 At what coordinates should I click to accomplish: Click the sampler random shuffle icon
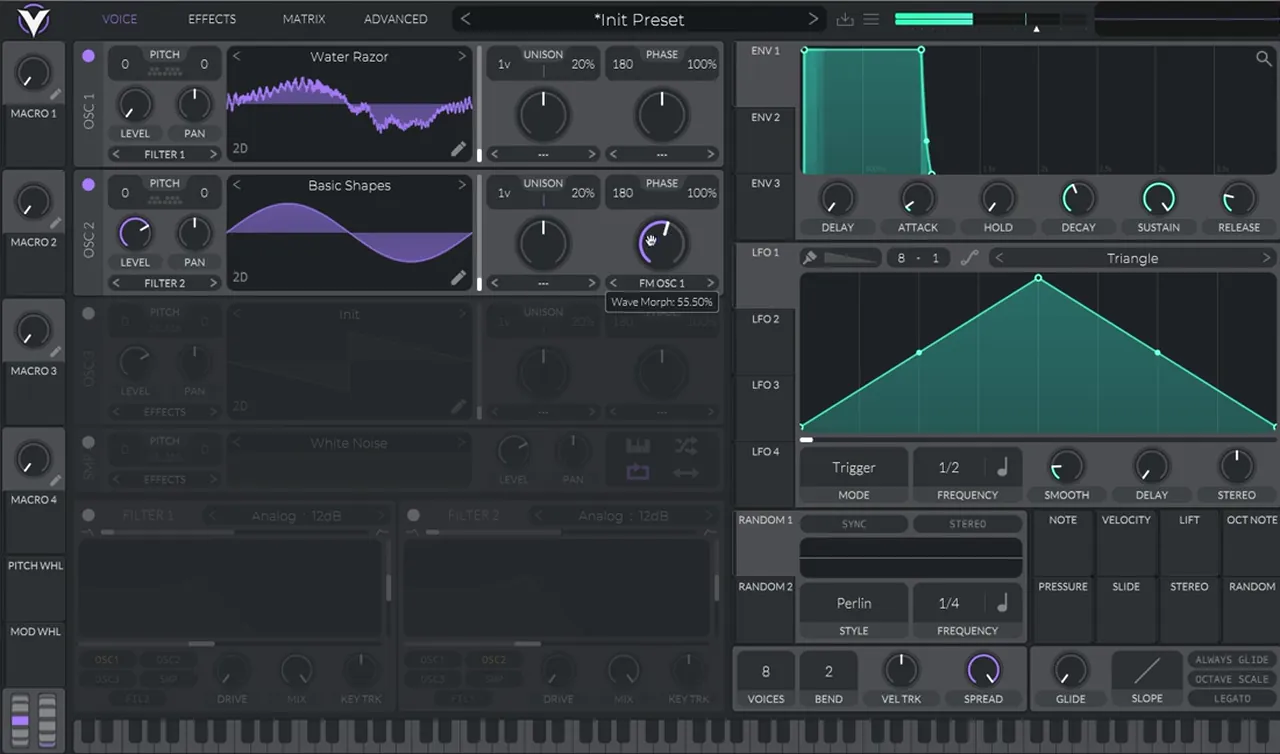(686, 446)
